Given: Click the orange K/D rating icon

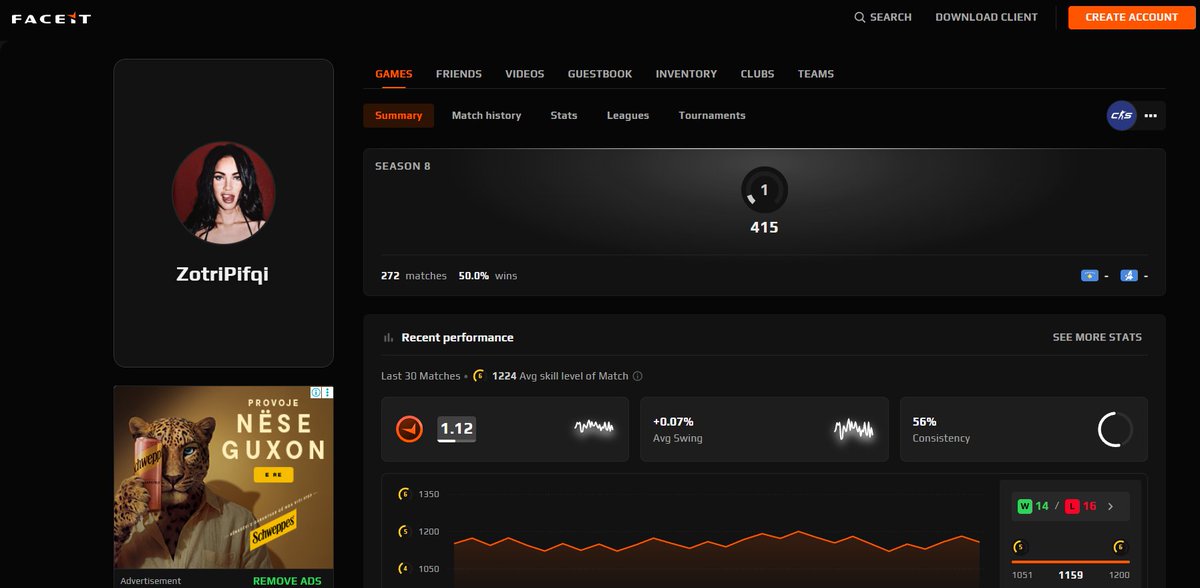Looking at the screenshot, I should [410, 429].
